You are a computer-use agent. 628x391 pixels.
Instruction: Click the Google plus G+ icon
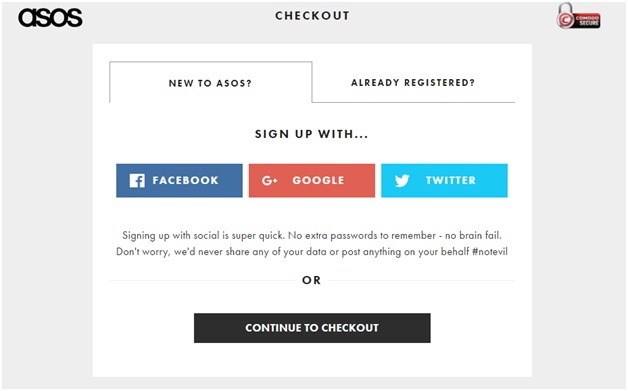[x=270, y=181]
